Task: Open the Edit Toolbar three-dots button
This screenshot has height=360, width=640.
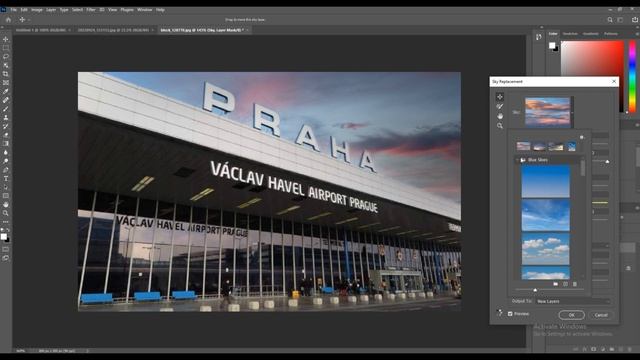Action: tap(6, 222)
